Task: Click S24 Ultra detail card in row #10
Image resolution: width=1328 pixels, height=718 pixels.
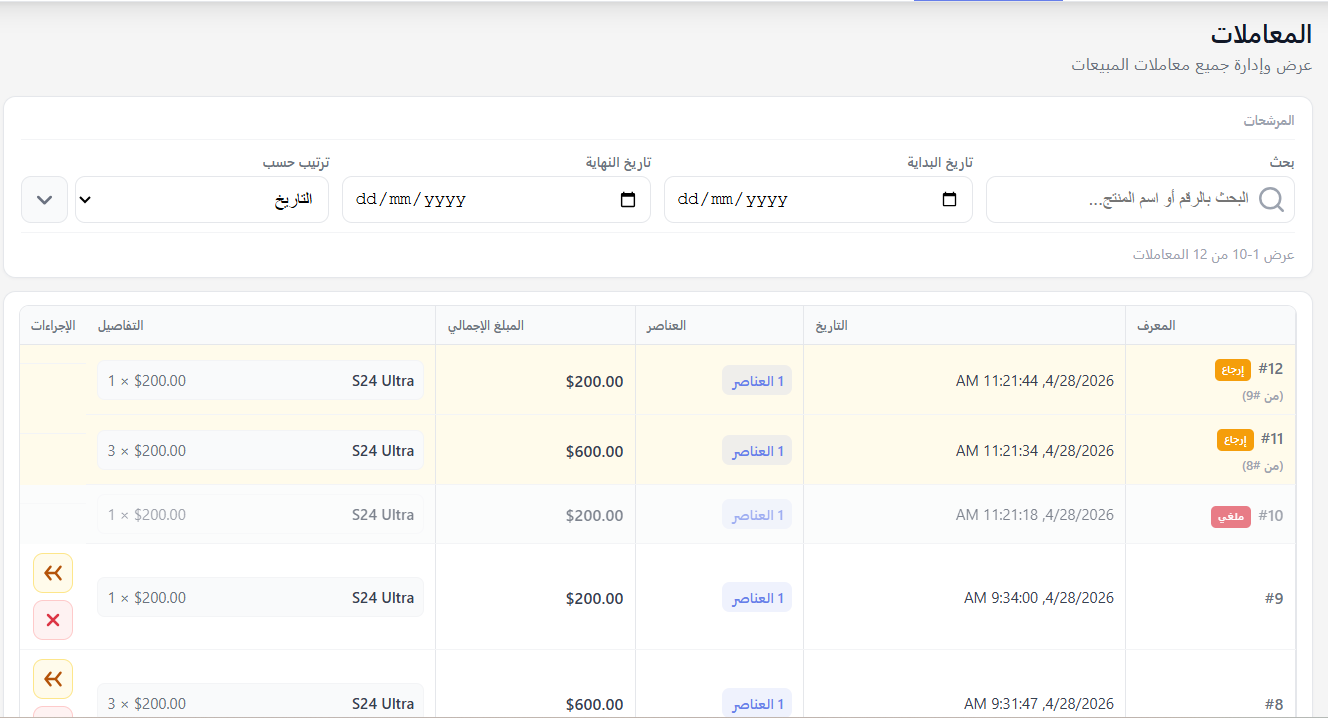Action: (260, 514)
